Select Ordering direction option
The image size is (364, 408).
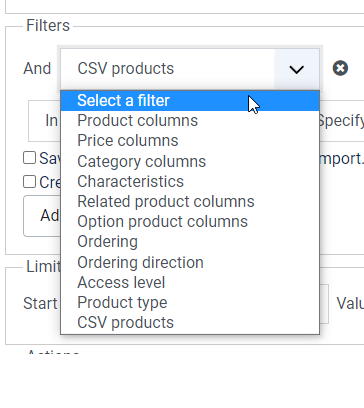[190, 262]
